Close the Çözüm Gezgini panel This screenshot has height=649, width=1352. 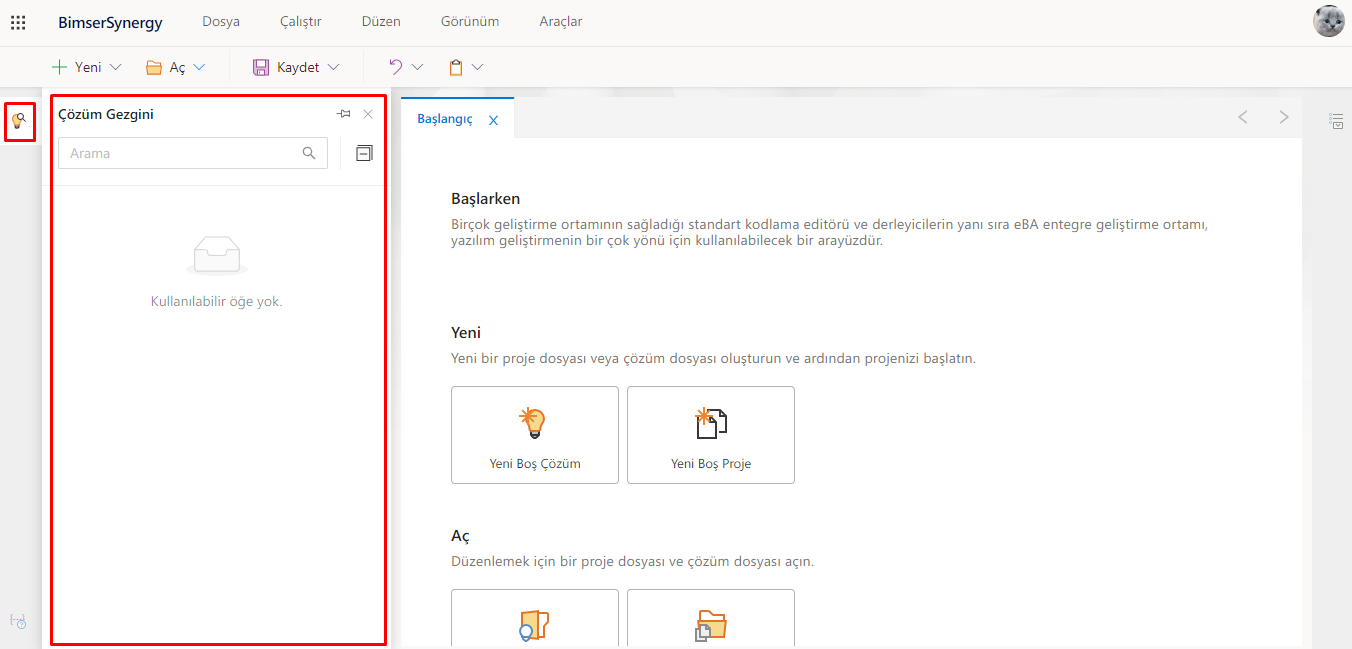tap(368, 114)
